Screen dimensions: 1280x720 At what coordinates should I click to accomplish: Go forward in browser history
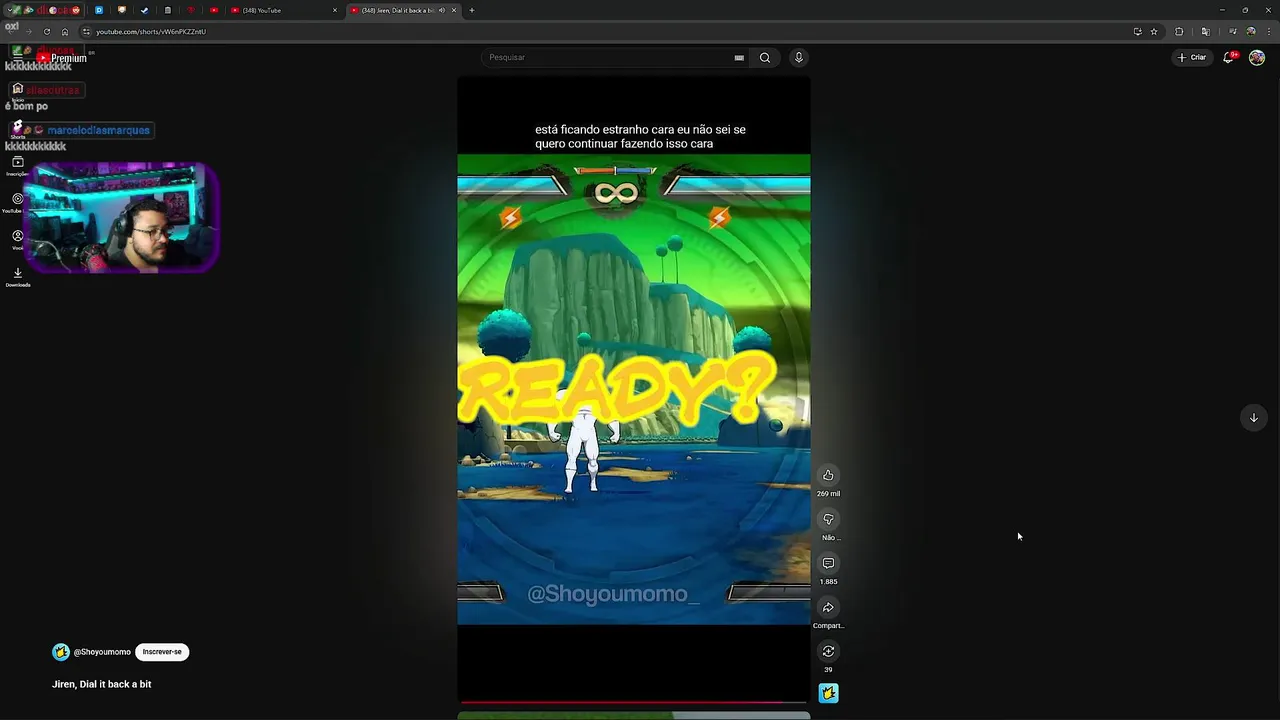point(28,31)
